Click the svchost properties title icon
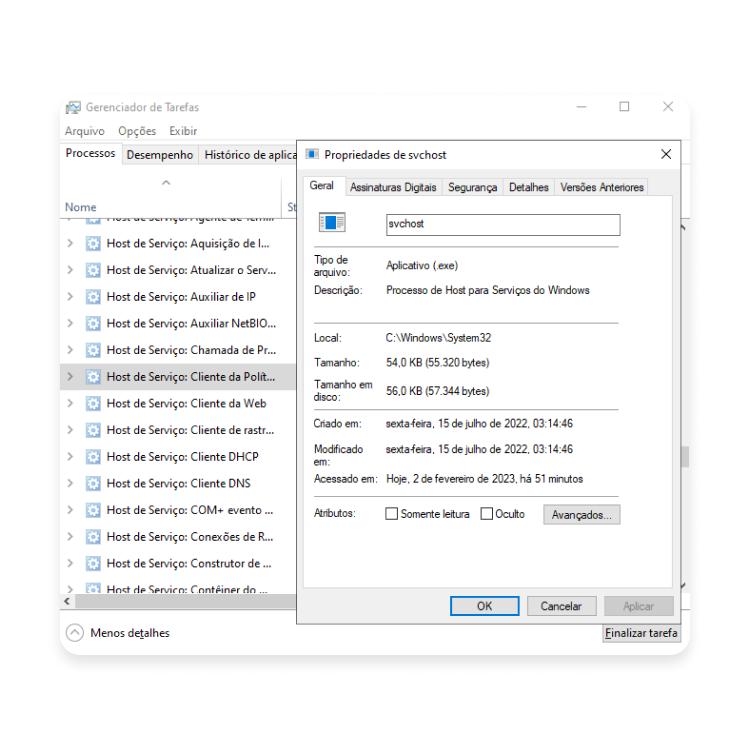This screenshot has height=750, width=750. coord(312,154)
